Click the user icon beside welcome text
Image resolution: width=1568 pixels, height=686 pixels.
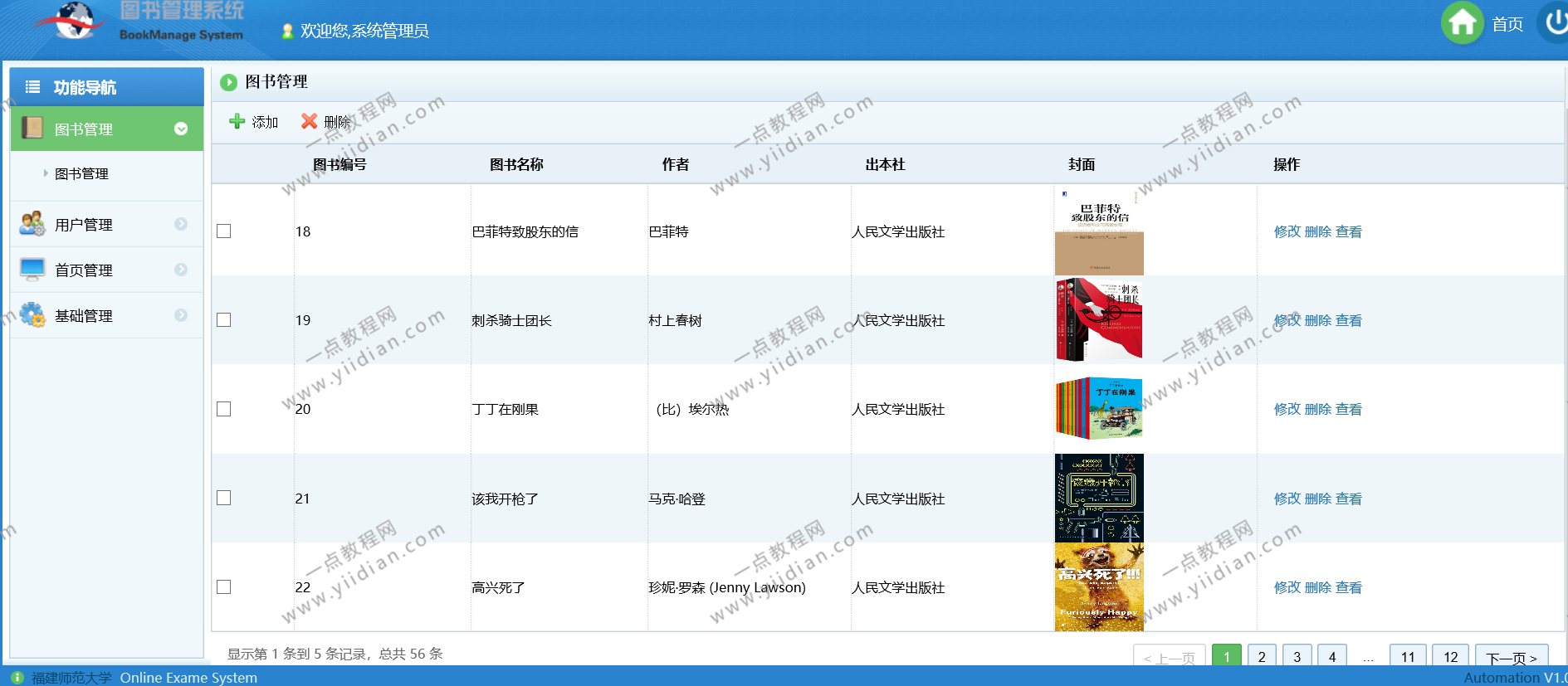(x=287, y=32)
